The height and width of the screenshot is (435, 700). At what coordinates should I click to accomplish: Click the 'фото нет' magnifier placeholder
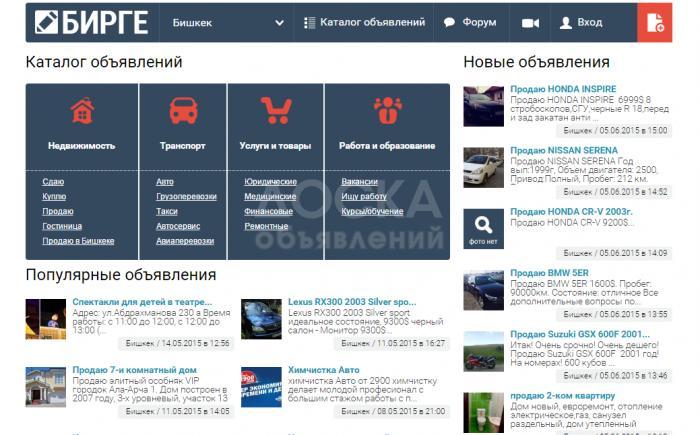pyautogui.click(x=483, y=227)
